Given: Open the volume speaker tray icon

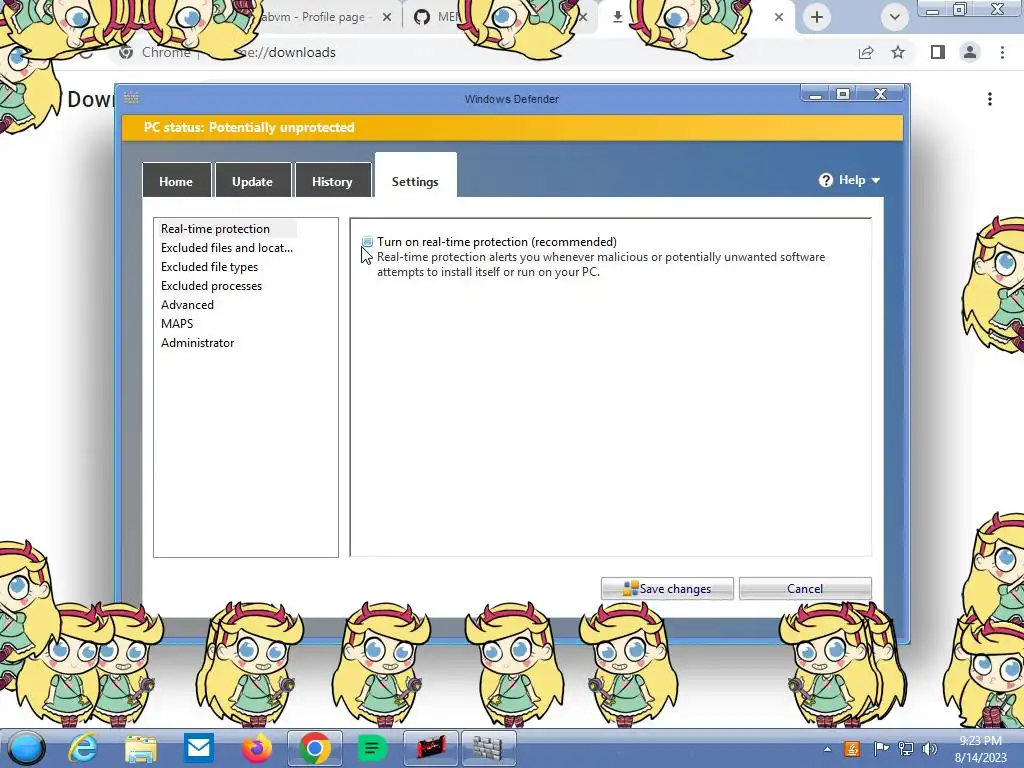Looking at the screenshot, I should [x=930, y=749].
